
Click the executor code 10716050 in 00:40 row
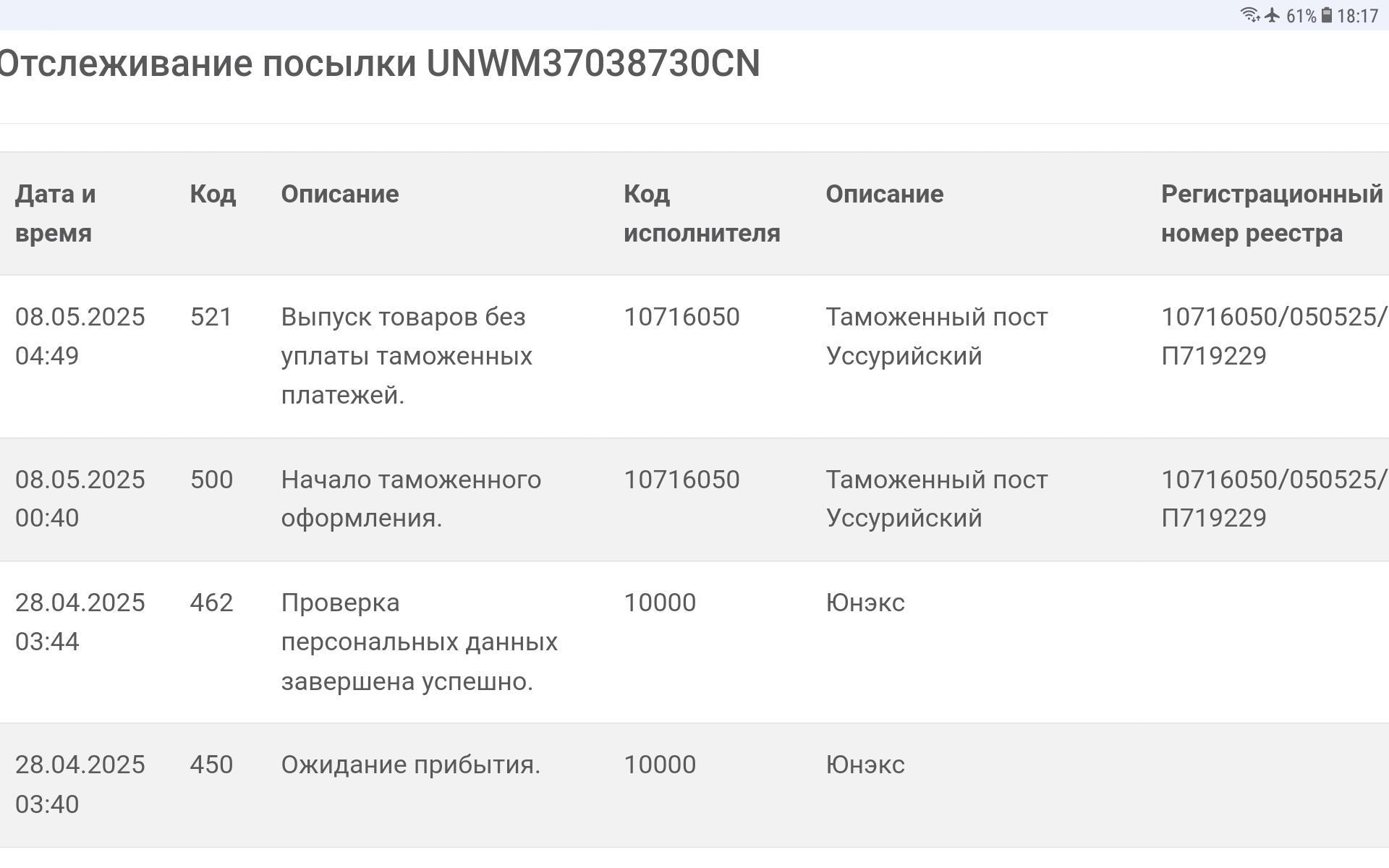coord(681,480)
